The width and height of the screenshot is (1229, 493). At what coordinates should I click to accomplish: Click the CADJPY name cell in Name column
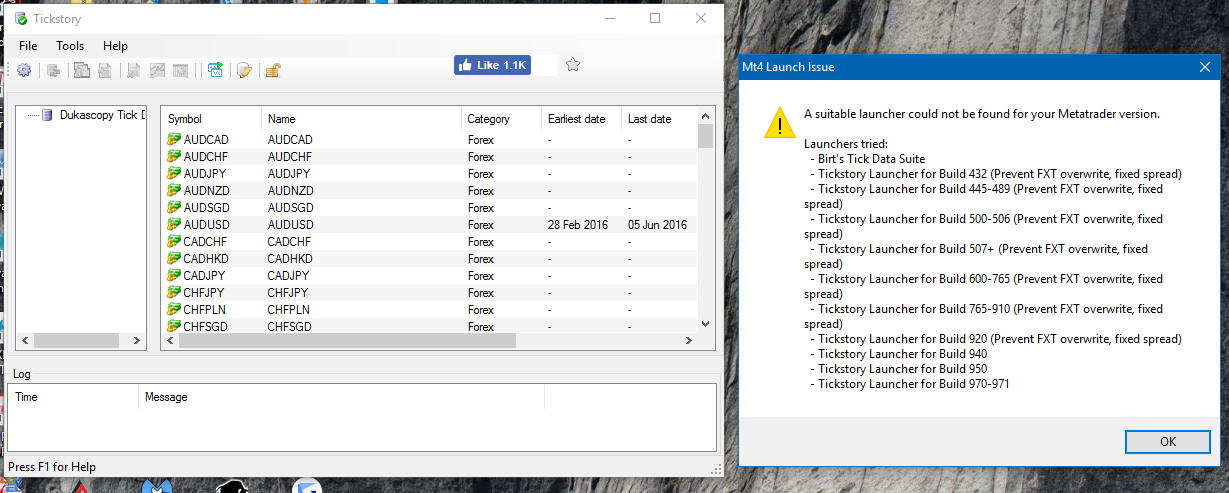288,276
